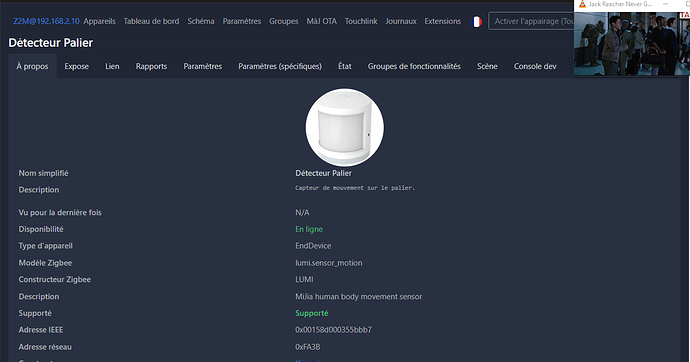Open the MàJ OTA page
The image size is (690, 362).
[322, 21]
